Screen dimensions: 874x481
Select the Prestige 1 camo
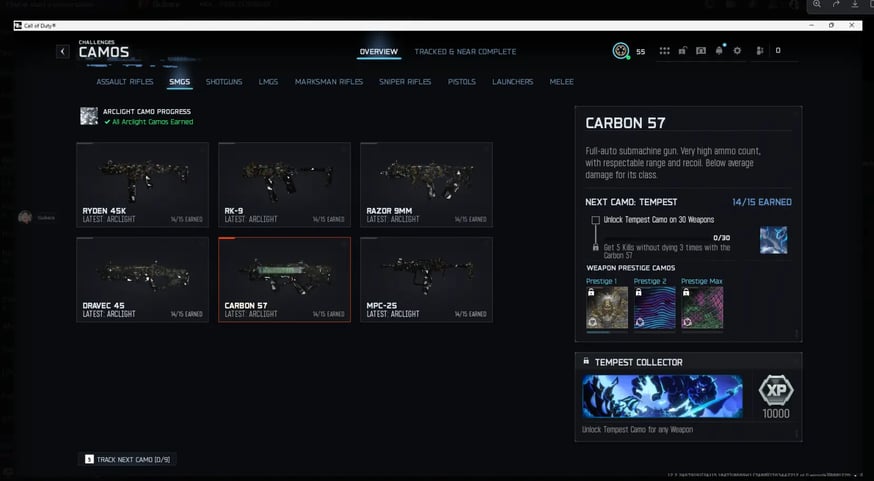(x=606, y=307)
